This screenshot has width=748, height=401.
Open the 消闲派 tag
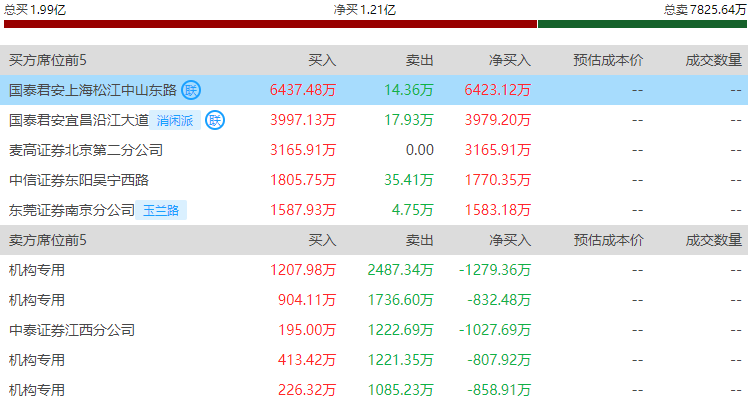pyautogui.click(x=175, y=120)
